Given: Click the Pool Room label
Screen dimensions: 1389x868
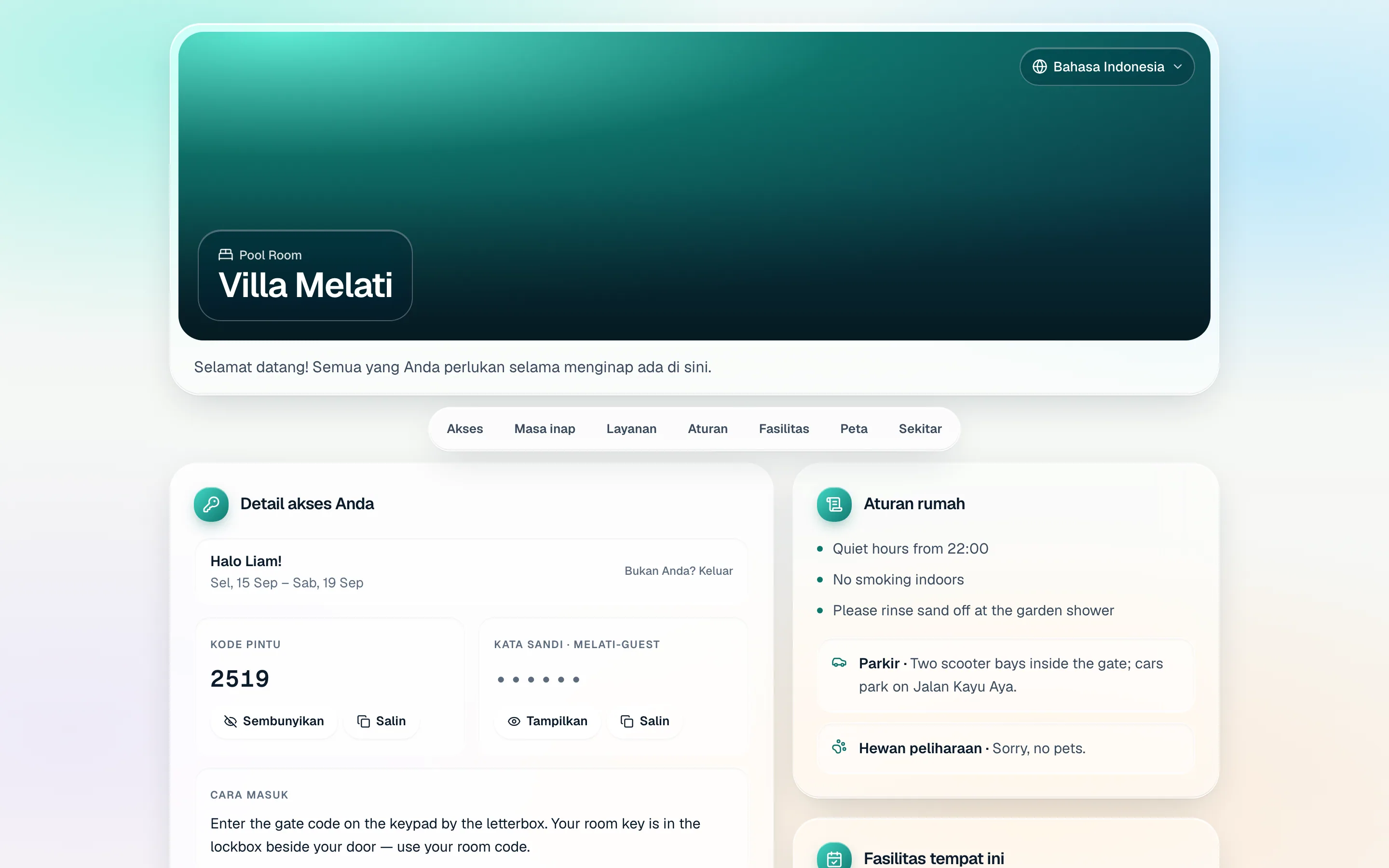Looking at the screenshot, I should point(271,255).
